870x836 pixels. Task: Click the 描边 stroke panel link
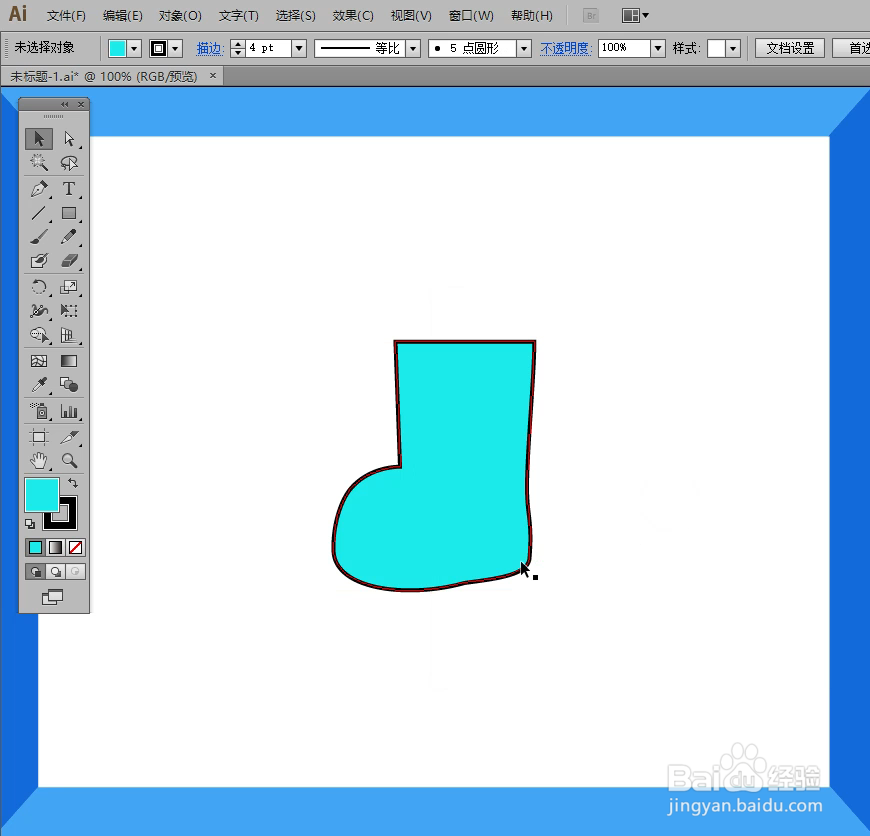pyautogui.click(x=210, y=49)
